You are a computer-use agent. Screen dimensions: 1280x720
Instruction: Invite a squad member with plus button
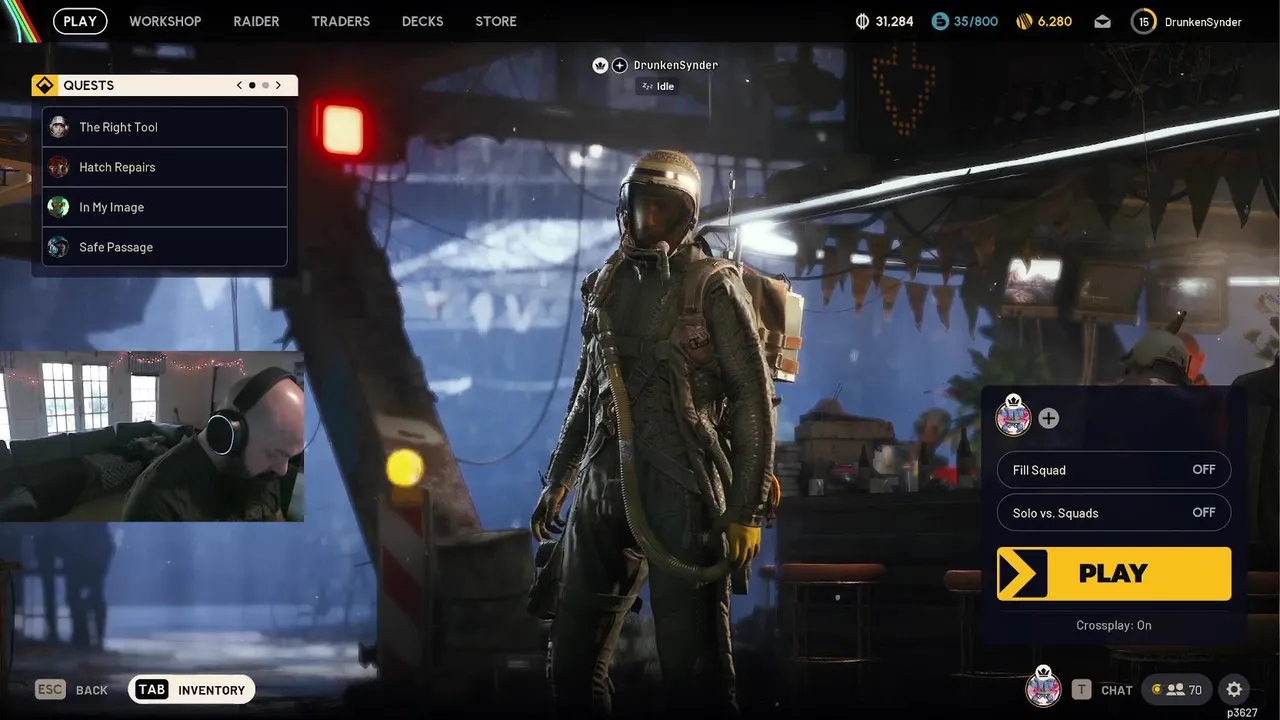(1048, 418)
